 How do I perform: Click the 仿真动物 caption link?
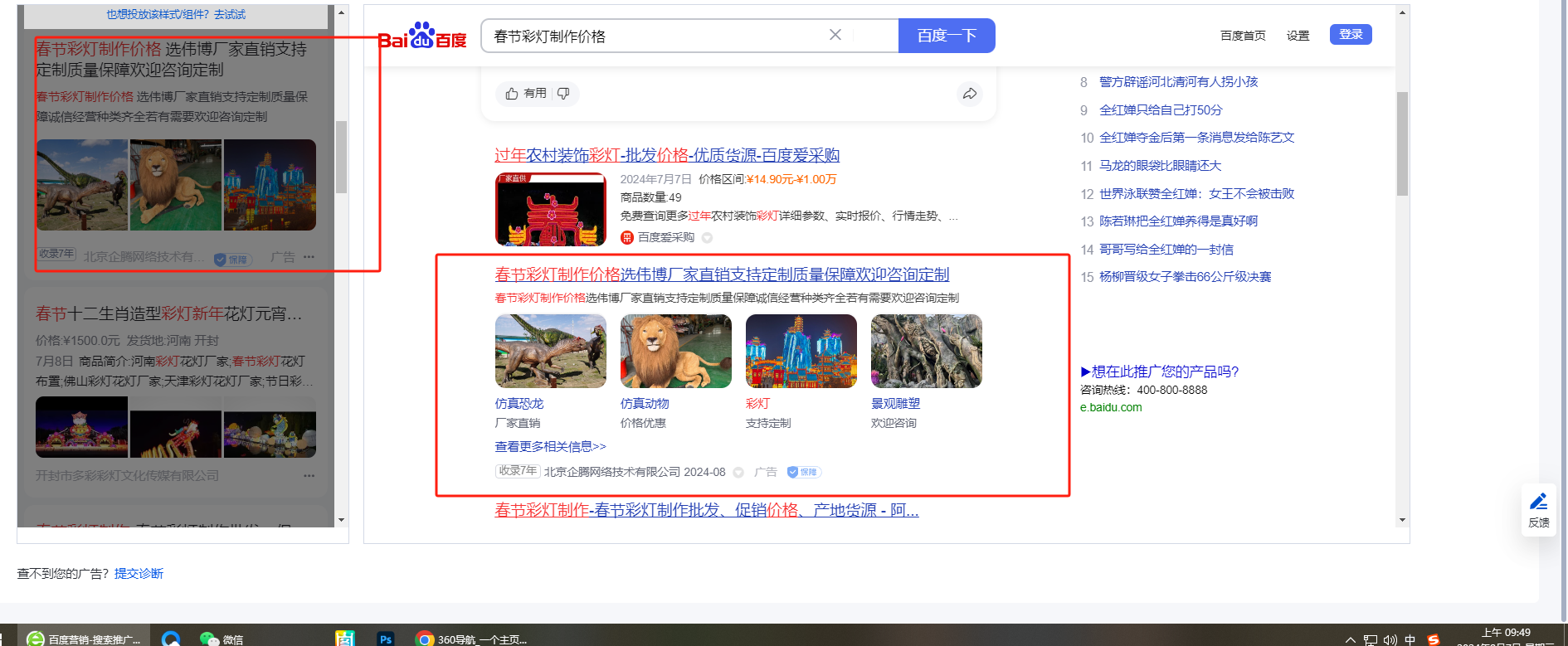(645, 404)
